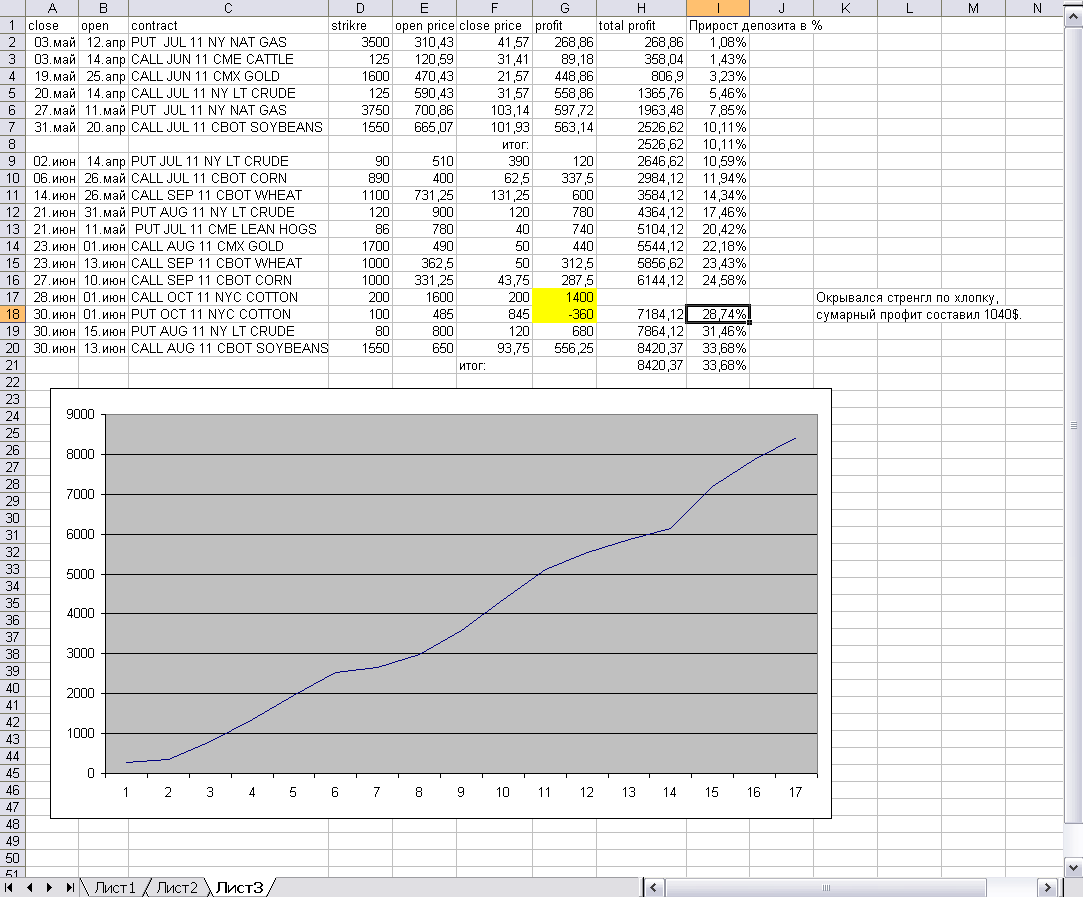
Task: Select cell 'CALL JUN 11 CME CATTLE'
Action: point(228,59)
